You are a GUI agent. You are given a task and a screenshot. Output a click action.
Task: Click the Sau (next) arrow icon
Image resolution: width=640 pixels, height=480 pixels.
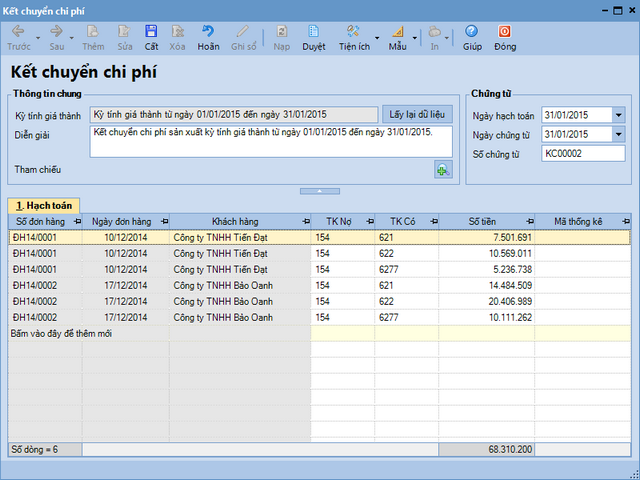56,31
